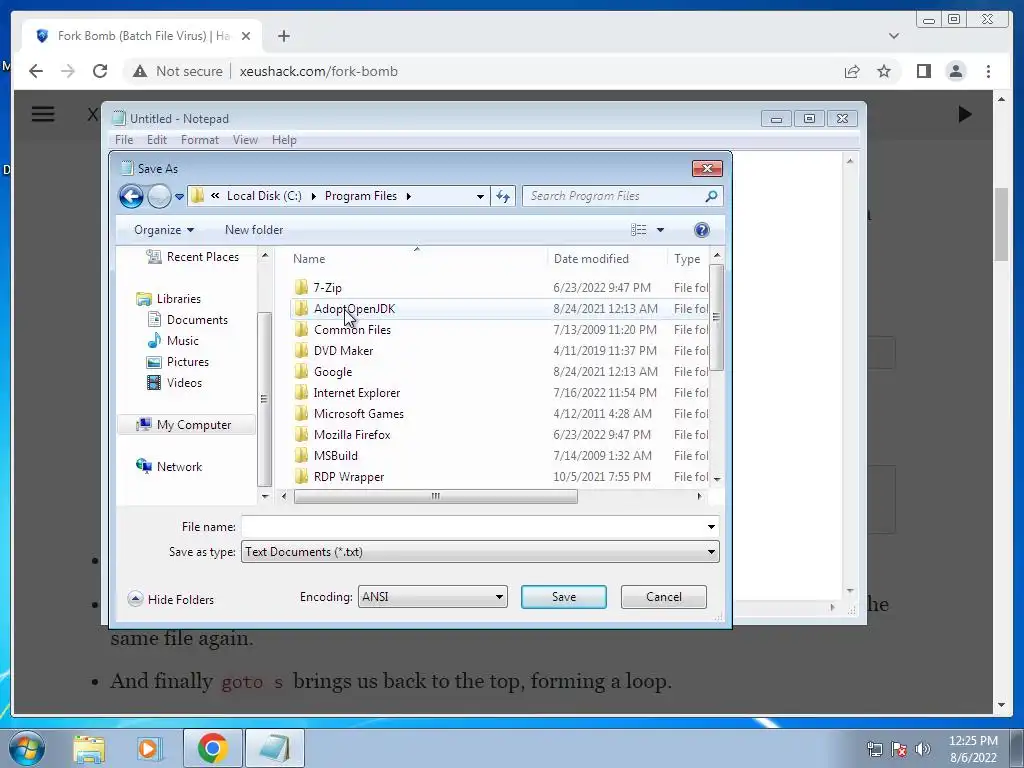Open the Organize dropdown
Screen dimensions: 1024x768
click(x=164, y=230)
